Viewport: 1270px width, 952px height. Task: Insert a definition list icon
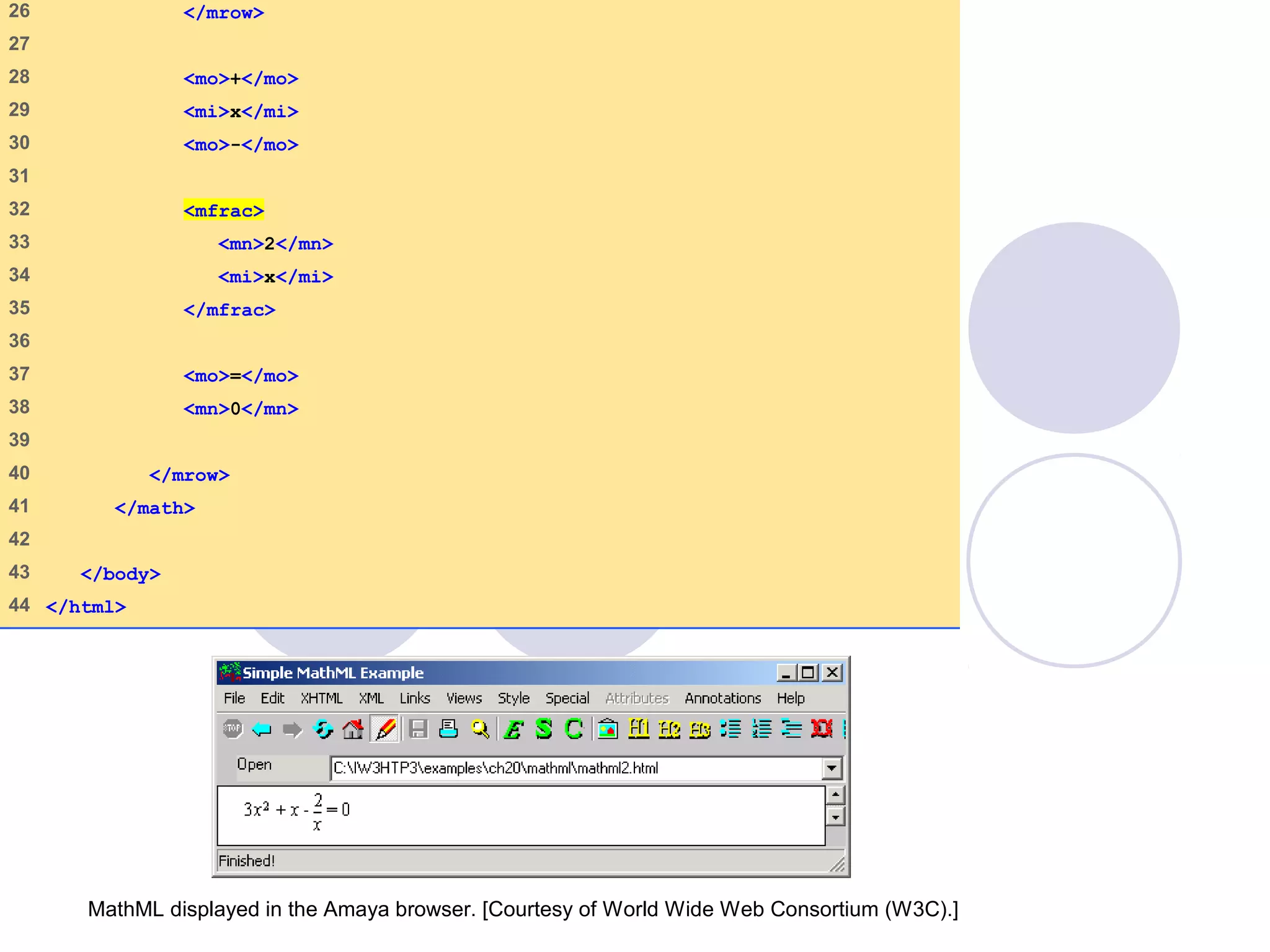click(792, 729)
